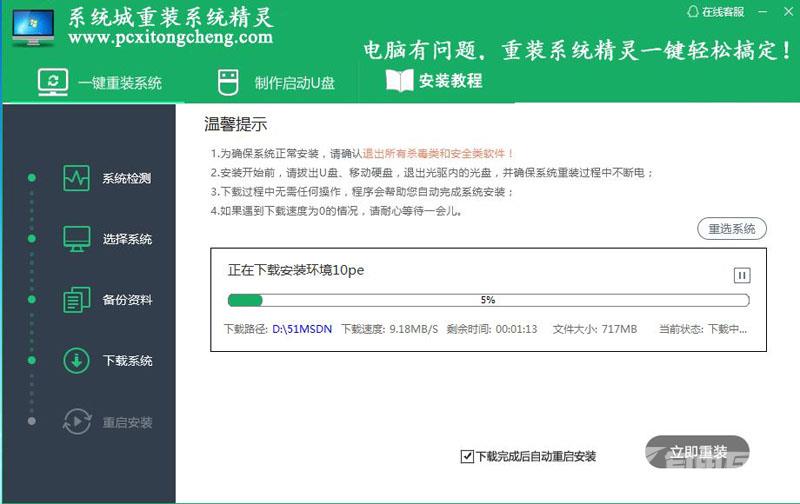The width and height of the screenshot is (800, 504).
Task: Click the 重启安装 restart play icon
Action: point(77,421)
